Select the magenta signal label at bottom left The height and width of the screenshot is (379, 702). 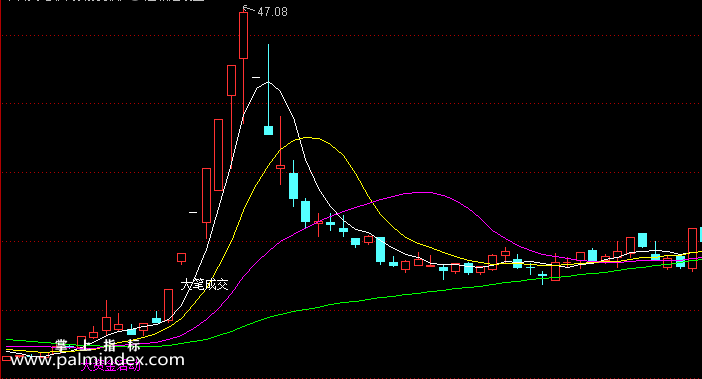[111, 366]
